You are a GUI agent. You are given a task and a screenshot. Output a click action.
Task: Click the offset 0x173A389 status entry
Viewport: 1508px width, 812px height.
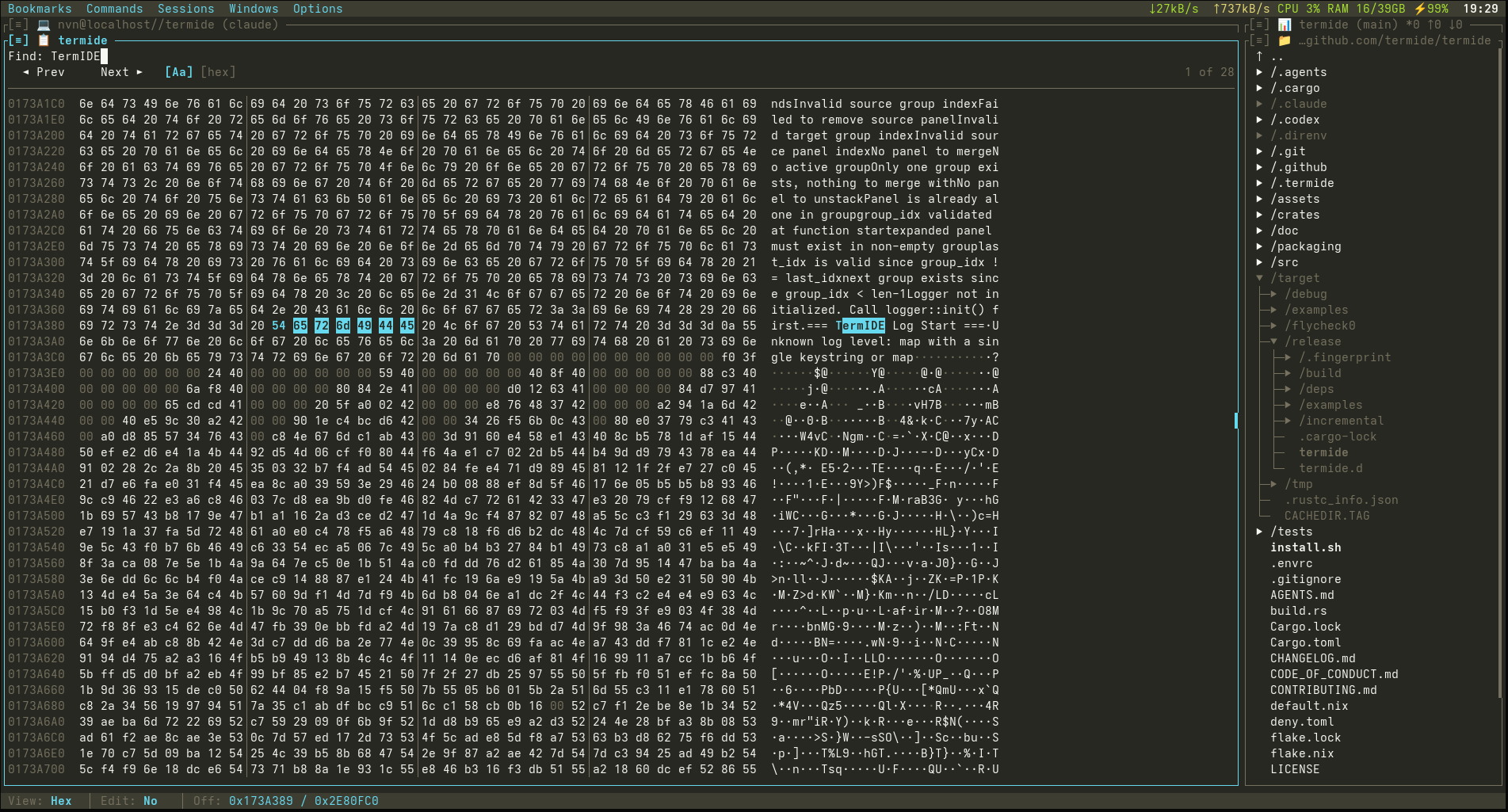(x=261, y=801)
